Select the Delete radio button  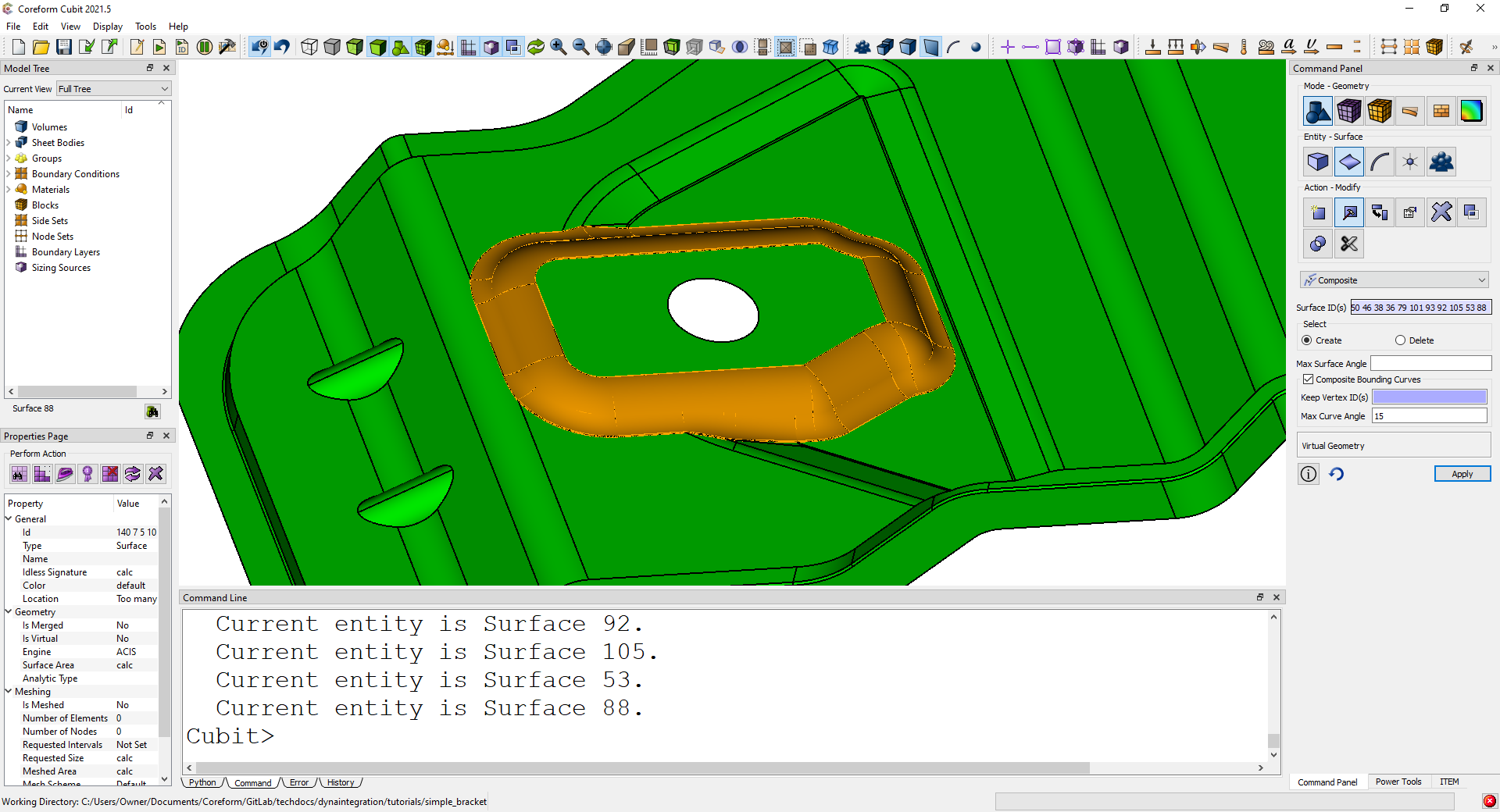(1400, 340)
